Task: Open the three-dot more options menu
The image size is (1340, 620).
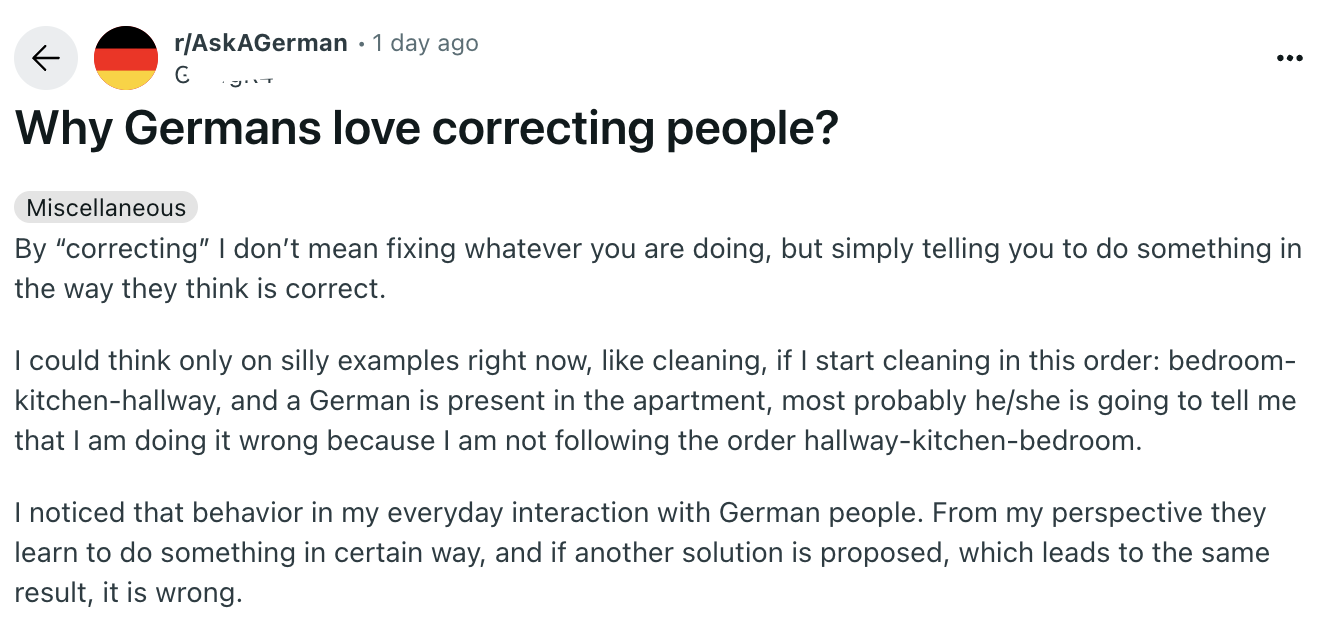Action: pos(1290,58)
